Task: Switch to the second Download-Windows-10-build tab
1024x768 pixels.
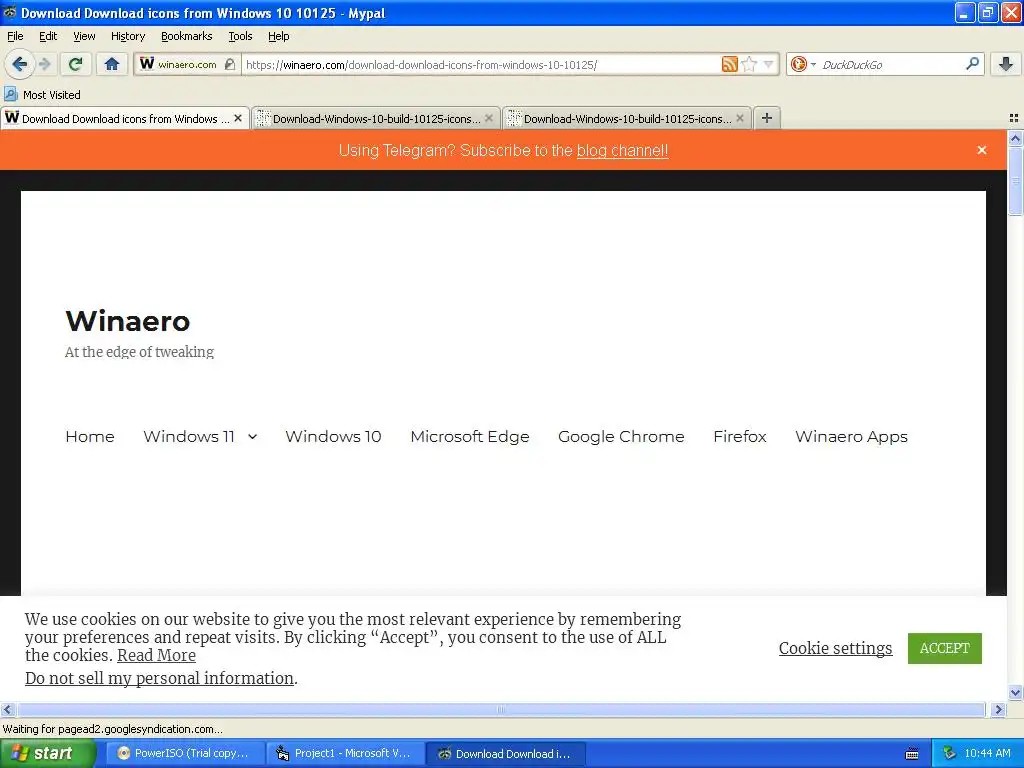Action: (x=376, y=118)
